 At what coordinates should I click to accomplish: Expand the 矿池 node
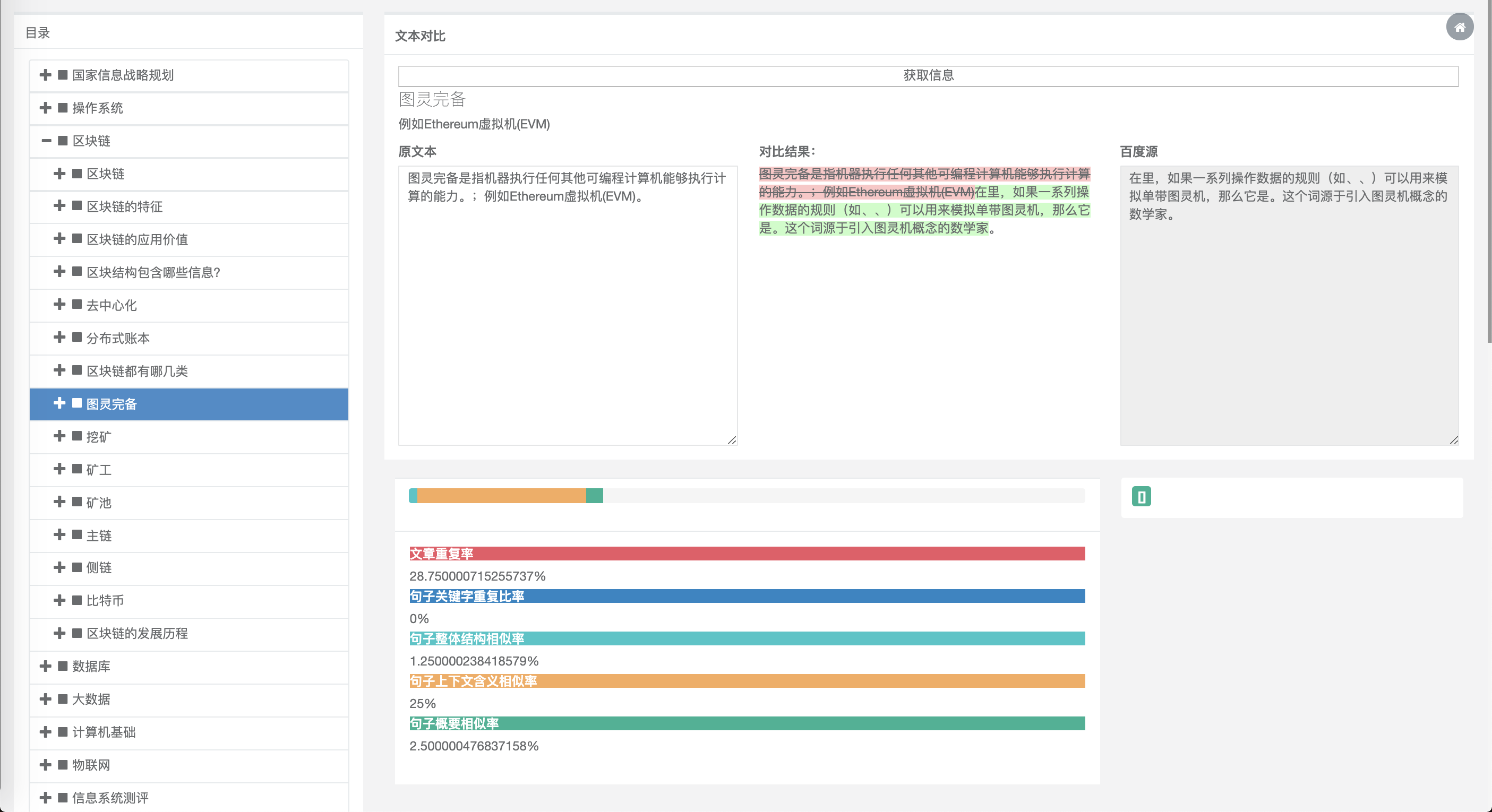coord(59,502)
